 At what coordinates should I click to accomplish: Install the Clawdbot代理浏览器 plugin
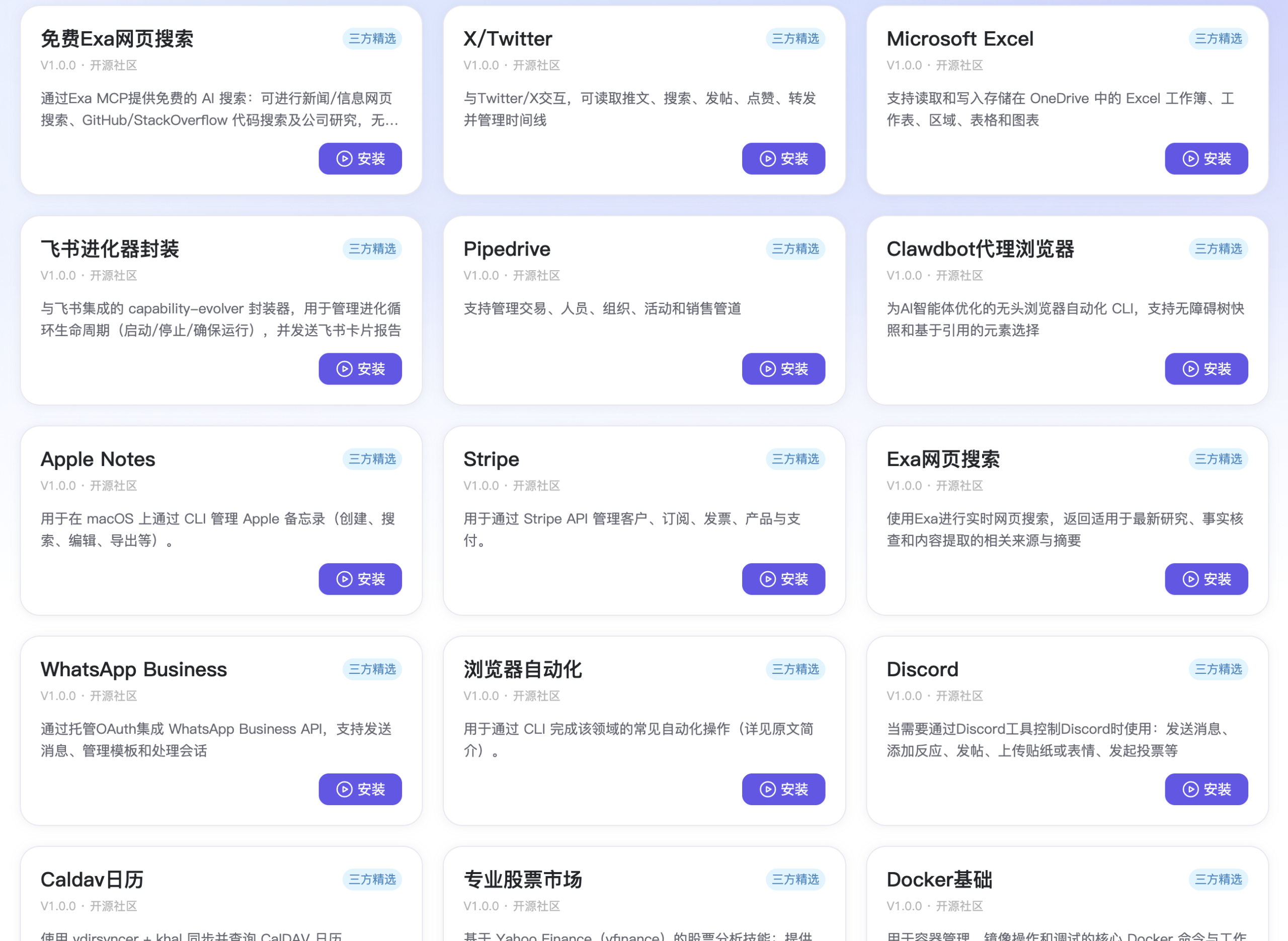coord(1206,369)
